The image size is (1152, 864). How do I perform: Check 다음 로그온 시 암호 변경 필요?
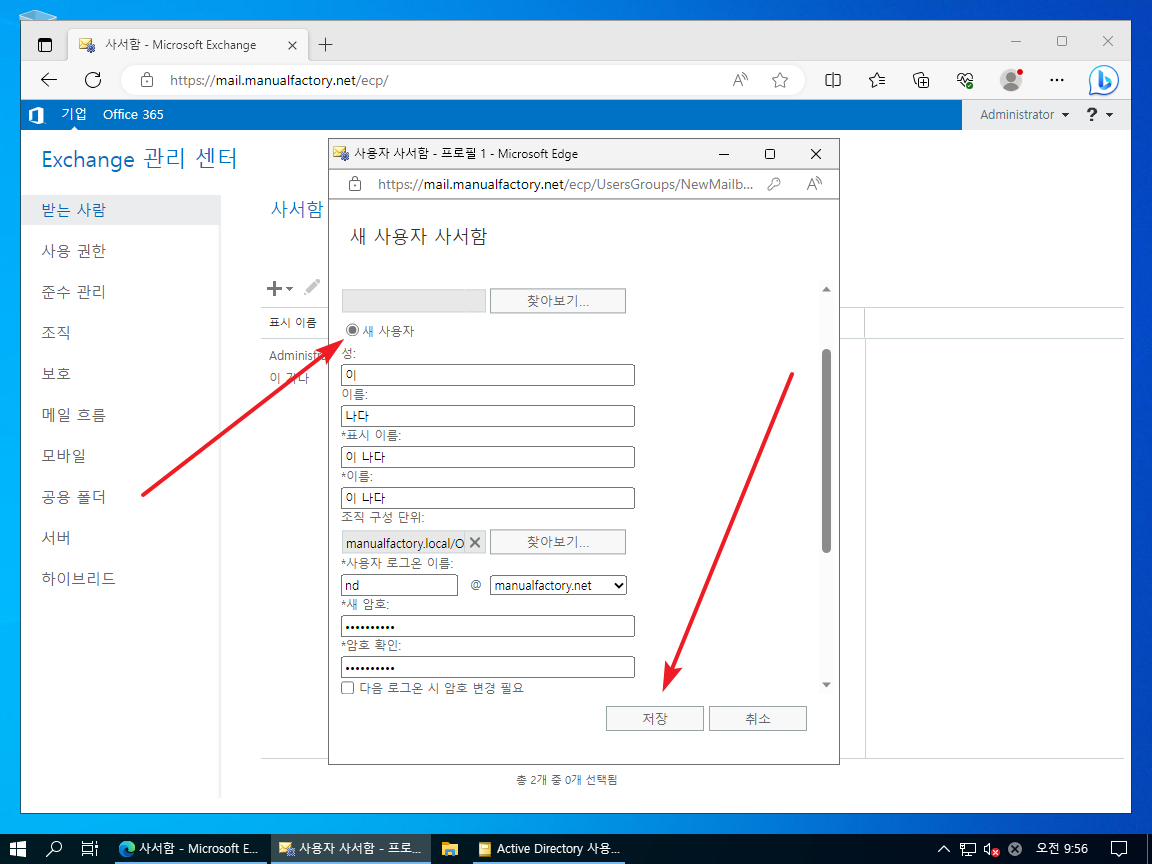tap(348, 688)
